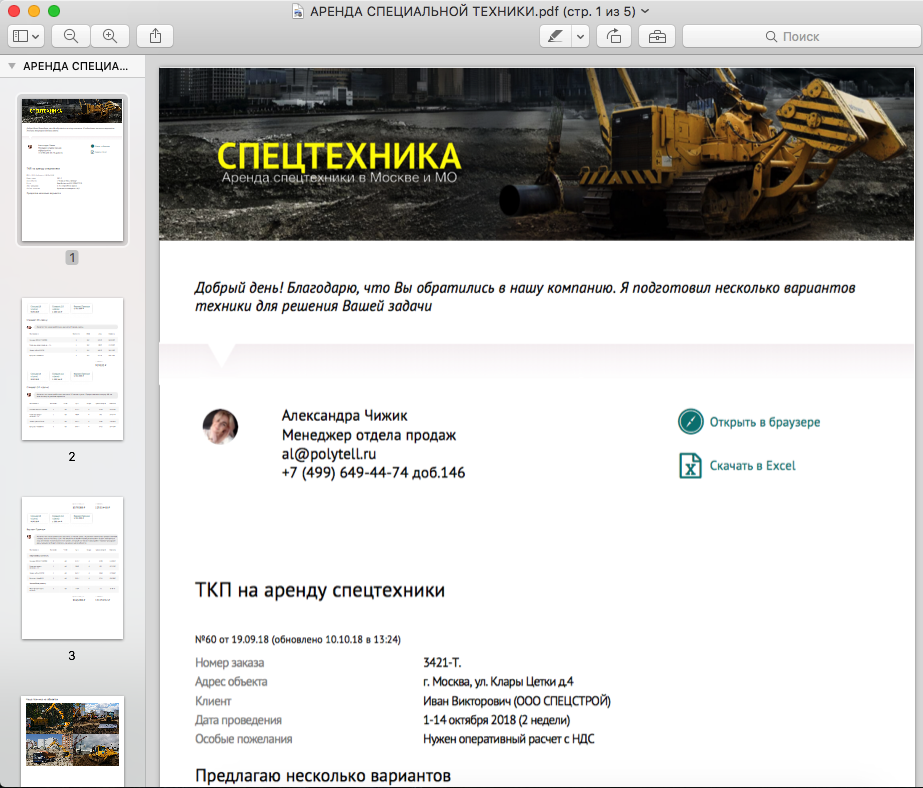Image resolution: width=923 pixels, height=788 pixels.
Task: Click the sidebar view mode icon
Action: 20,36
